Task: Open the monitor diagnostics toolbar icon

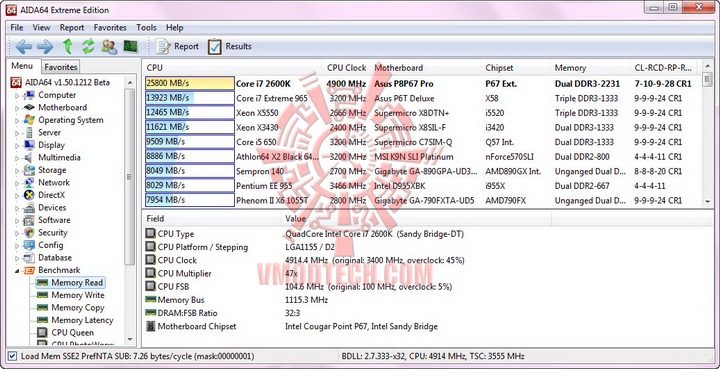Action: pos(130,46)
